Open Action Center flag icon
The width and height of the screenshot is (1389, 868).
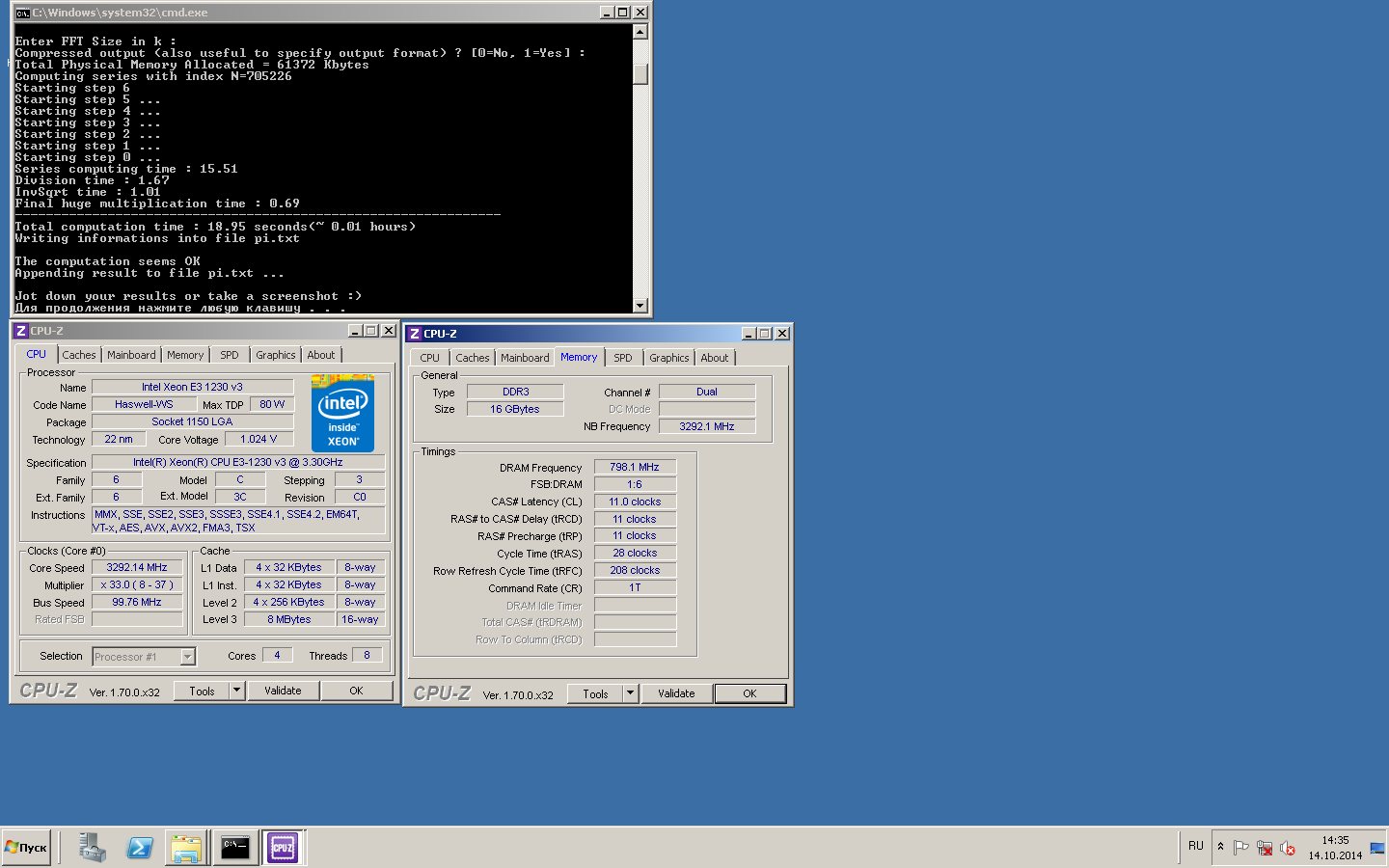[1240, 848]
